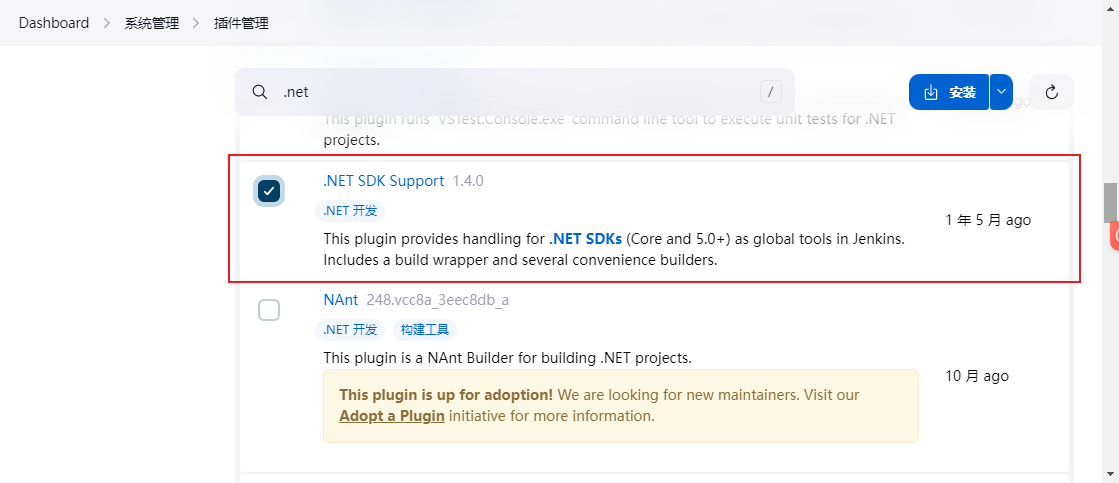Open the .NET SDK Support plugin link
Image resolution: width=1119 pixels, height=483 pixels.
tap(383, 181)
